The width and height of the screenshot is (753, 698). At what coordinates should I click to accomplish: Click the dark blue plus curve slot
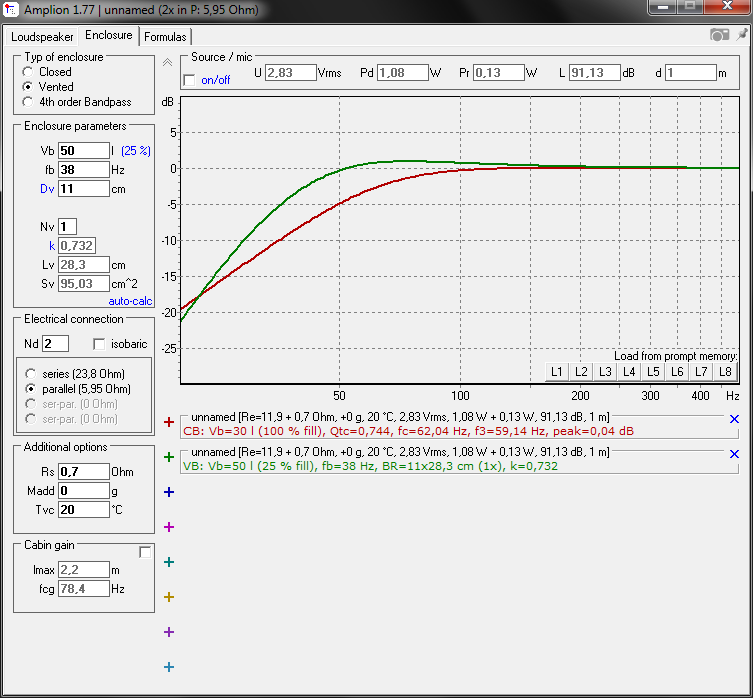169,492
